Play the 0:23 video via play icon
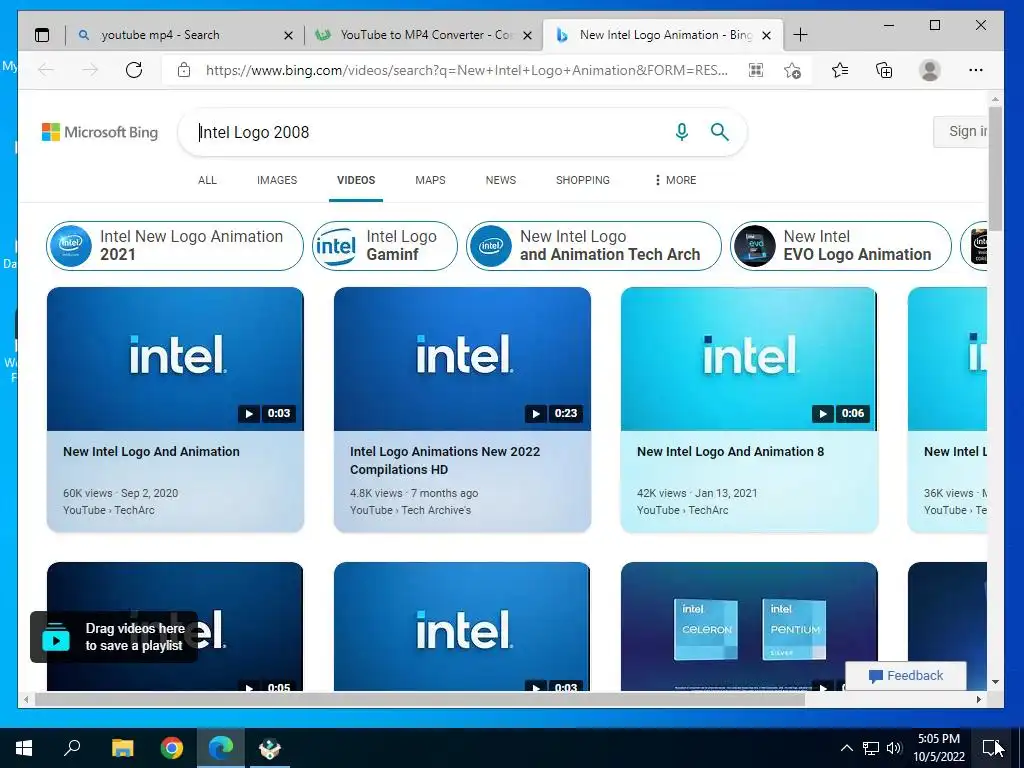The image size is (1024, 768). coord(536,413)
